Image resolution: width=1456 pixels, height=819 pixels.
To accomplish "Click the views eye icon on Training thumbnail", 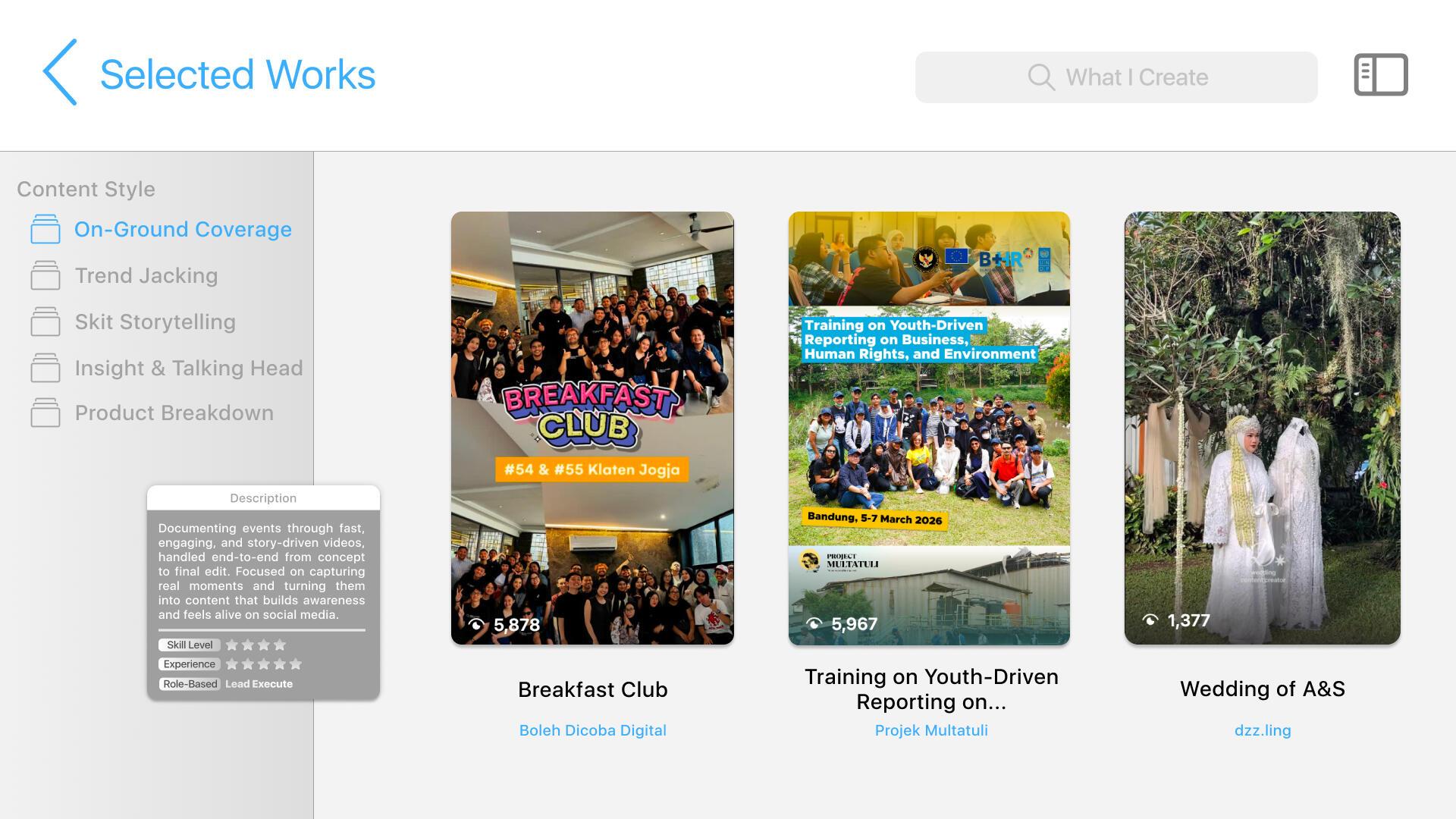I will (814, 624).
